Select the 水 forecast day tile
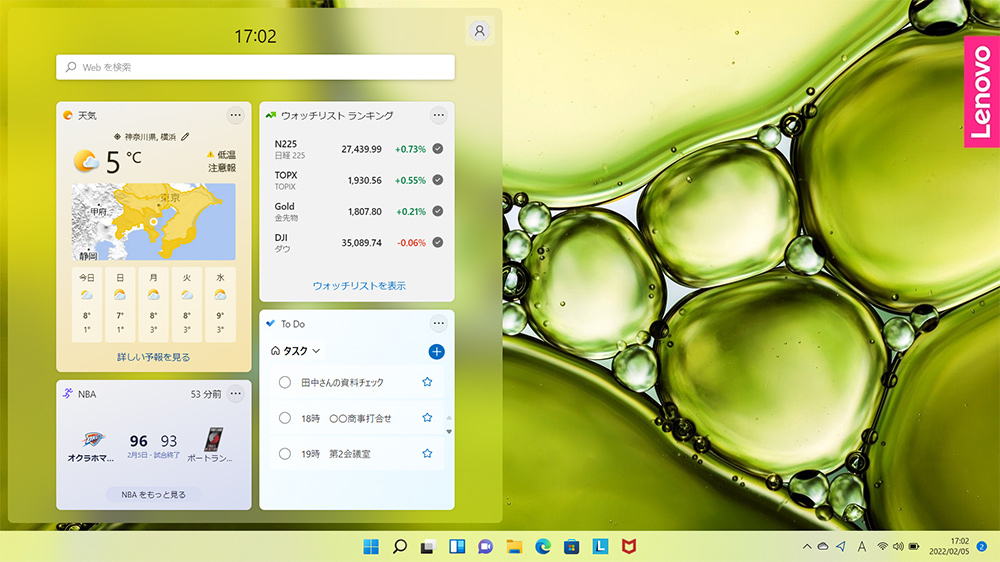 click(x=219, y=302)
